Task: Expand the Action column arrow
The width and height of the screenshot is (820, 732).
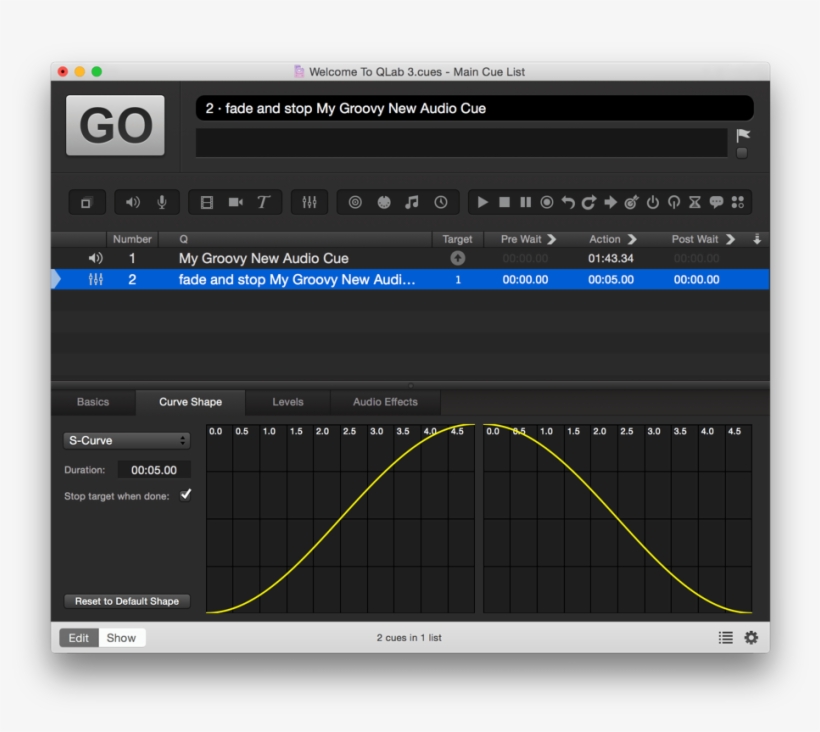Action: coord(631,240)
